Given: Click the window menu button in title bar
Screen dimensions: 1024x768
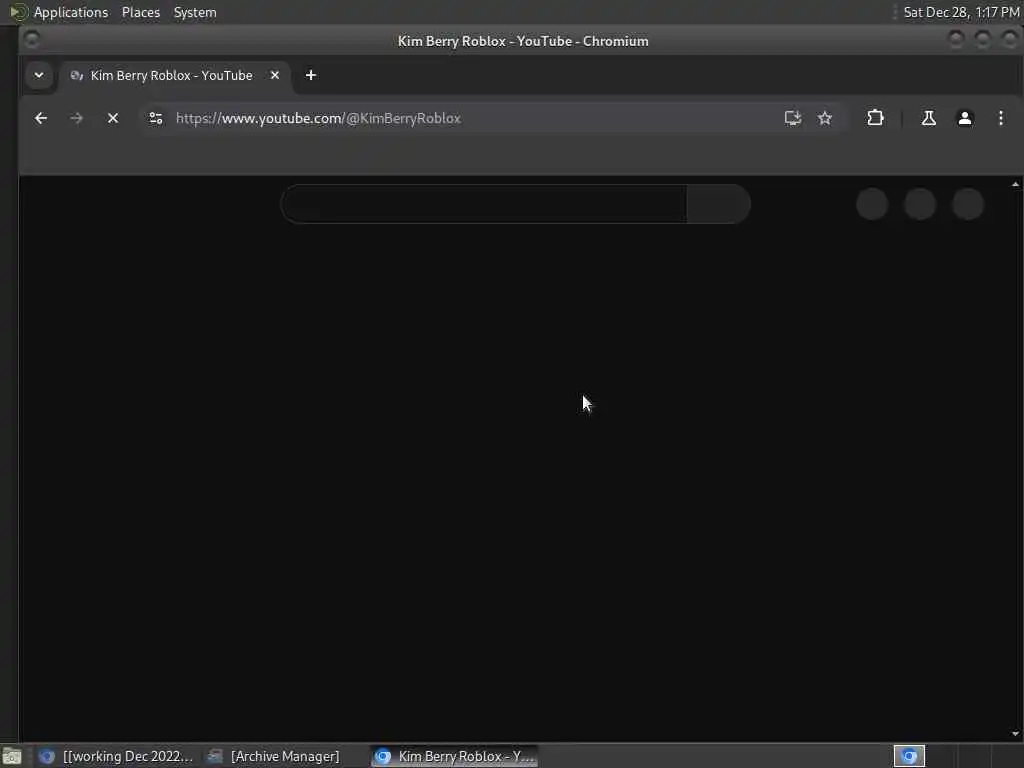Looking at the screenshot, I should tap(31, 40).
